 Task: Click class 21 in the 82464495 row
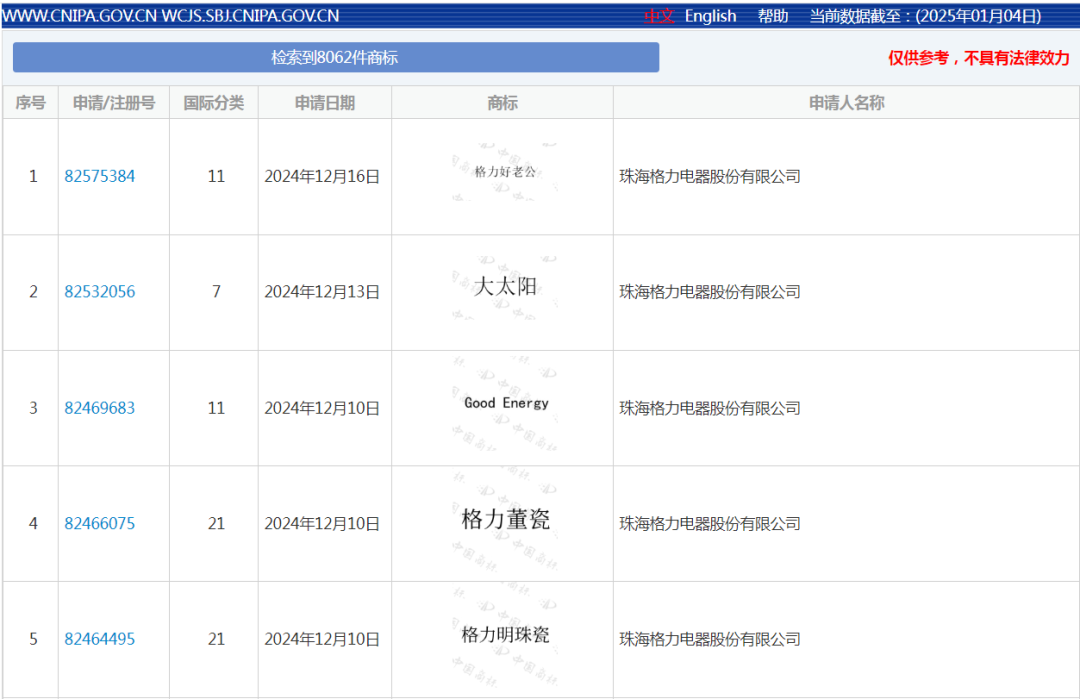pos(216,640)
